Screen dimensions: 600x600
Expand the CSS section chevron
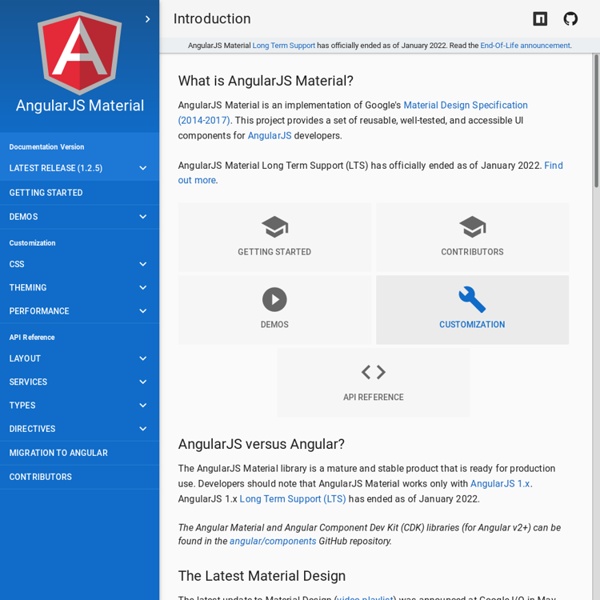tap(143, 264)
